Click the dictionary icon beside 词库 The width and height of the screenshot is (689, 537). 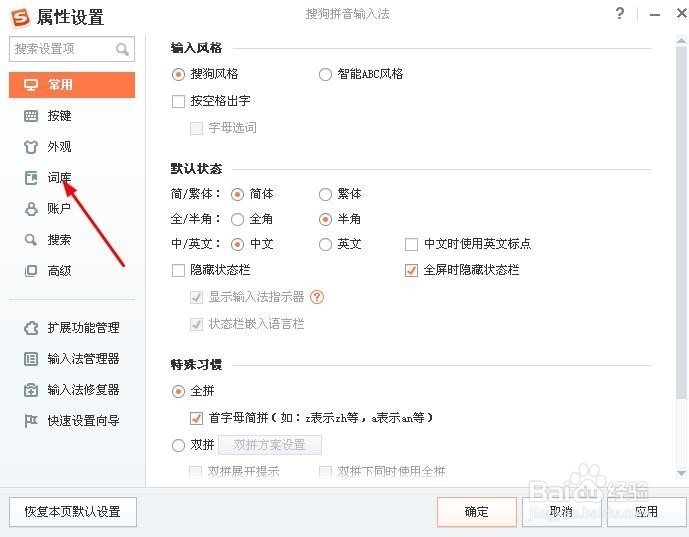(x=31, y=178)
